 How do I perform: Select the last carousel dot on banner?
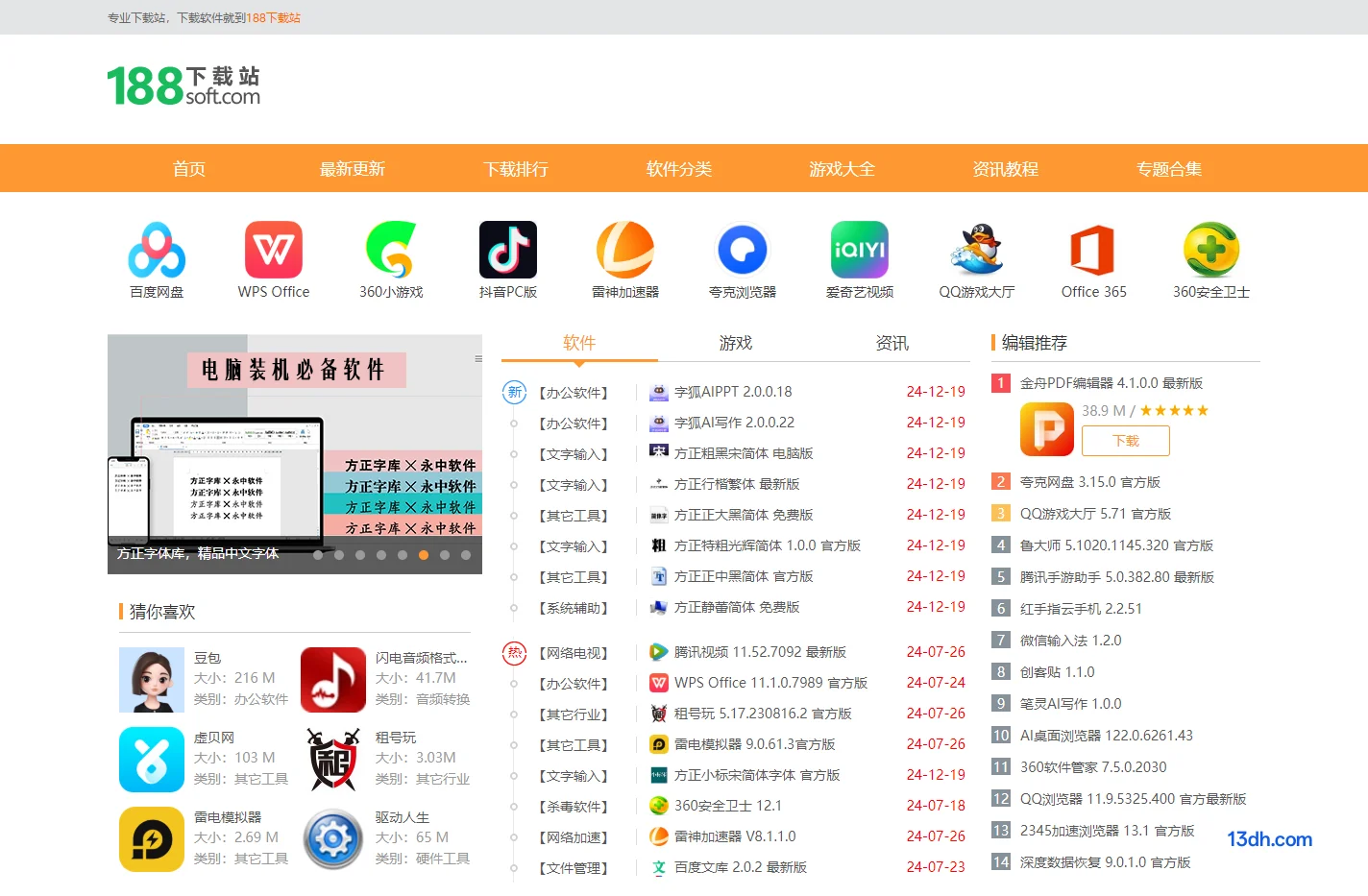pyautogui.click(x=466, y=555)
